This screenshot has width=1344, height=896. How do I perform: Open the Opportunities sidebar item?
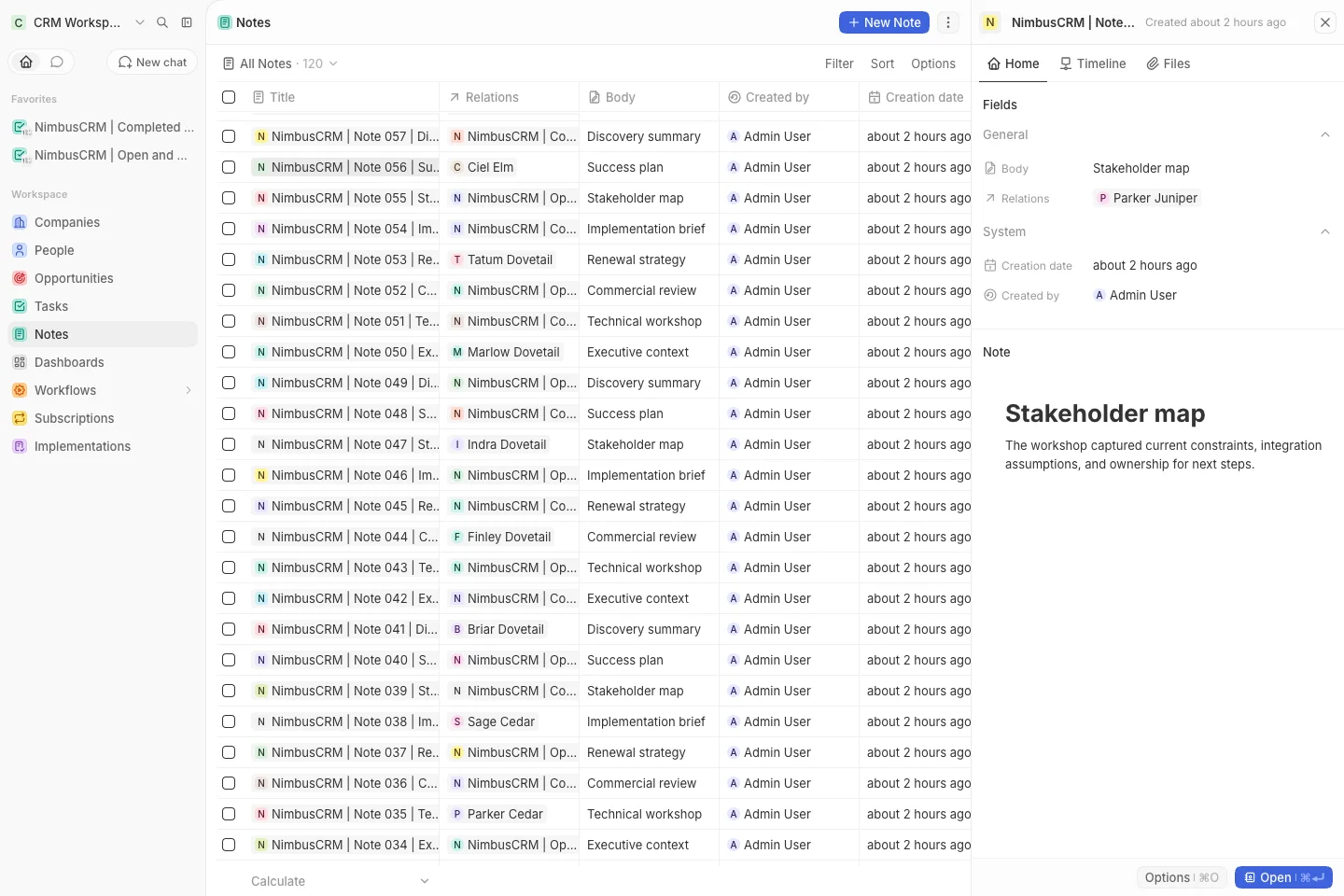(103, 278)
